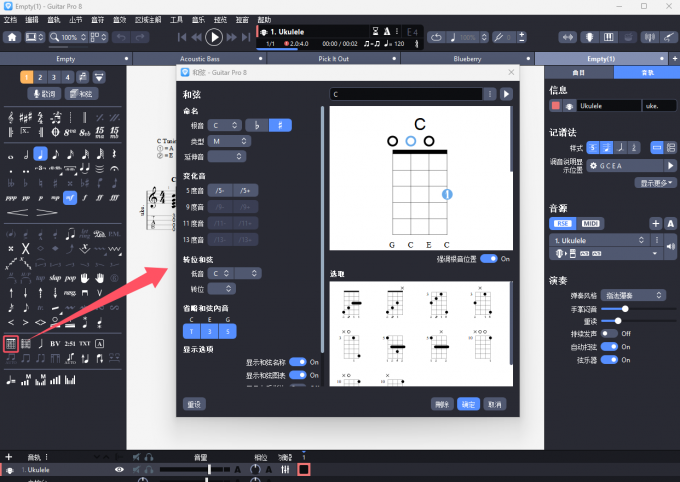The height and width of the screenshot is (482, 680).
Task: Open the 文档 menu
Action: point(11,19)
